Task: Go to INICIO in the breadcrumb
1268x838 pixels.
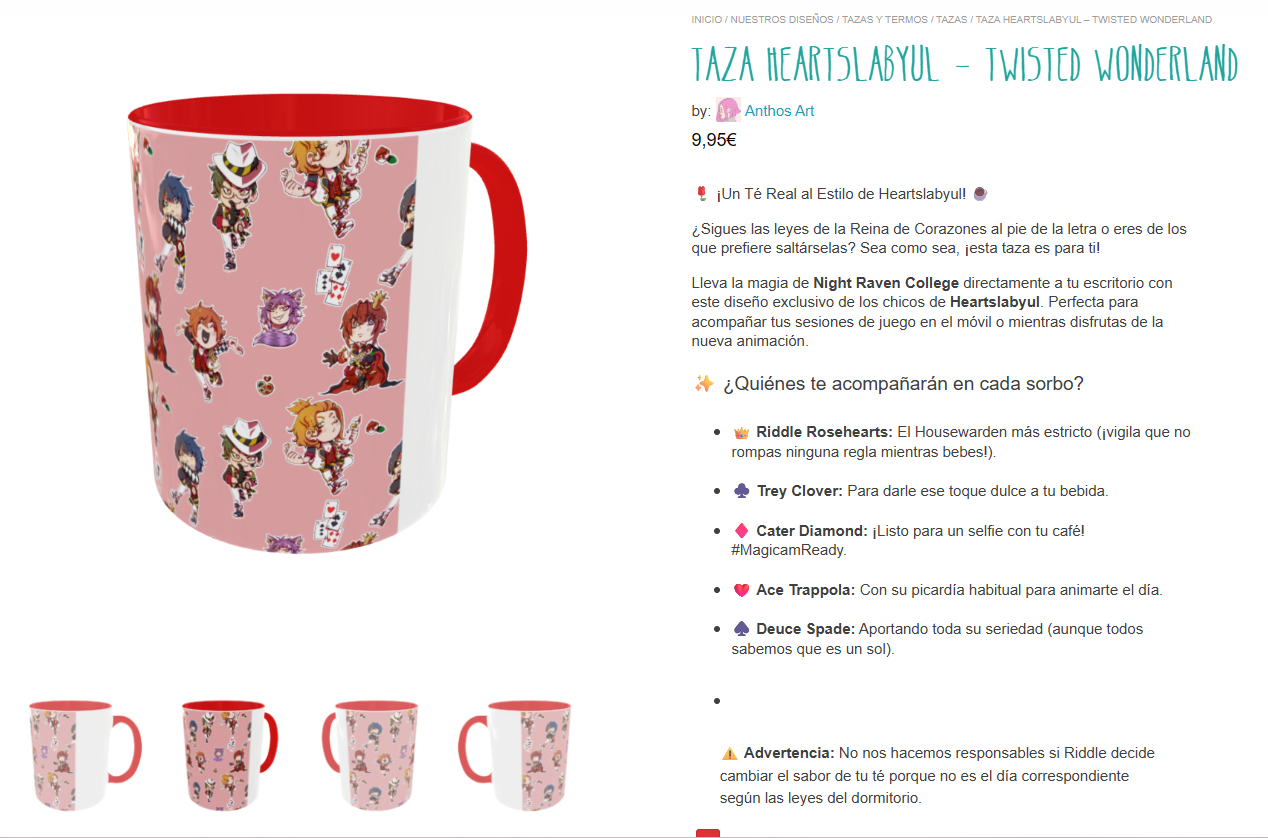Action: click(706, 19)
